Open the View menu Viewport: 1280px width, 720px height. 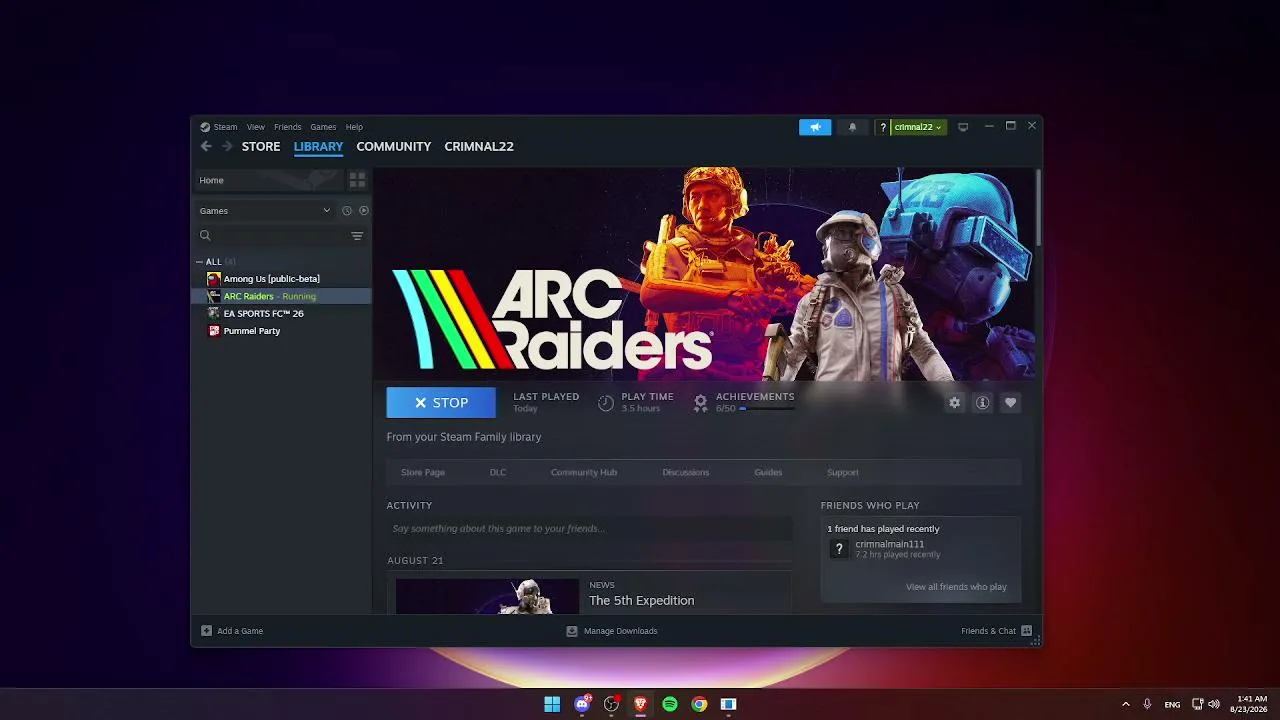256,127
